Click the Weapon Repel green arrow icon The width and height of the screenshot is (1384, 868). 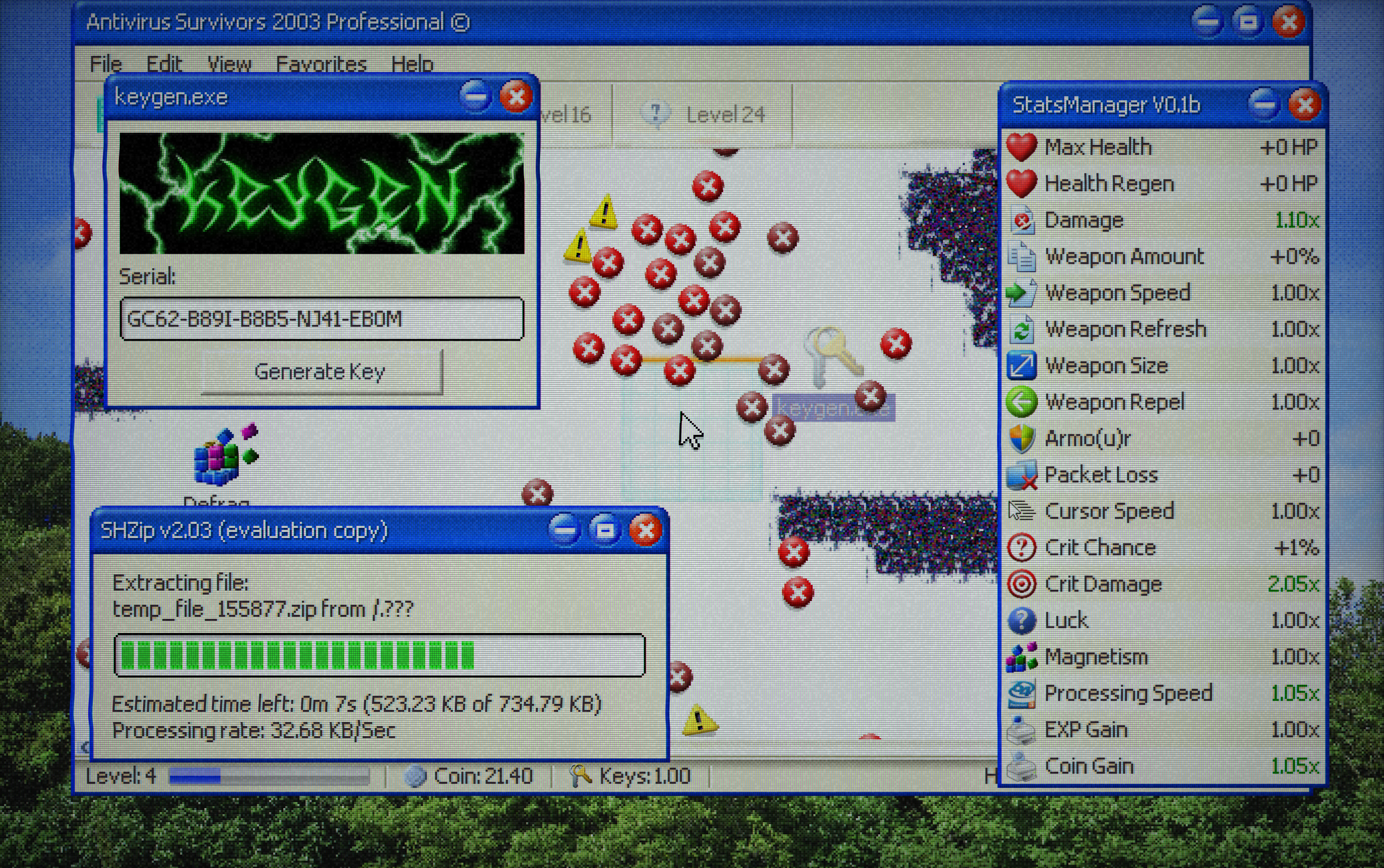pos(1021,402)
